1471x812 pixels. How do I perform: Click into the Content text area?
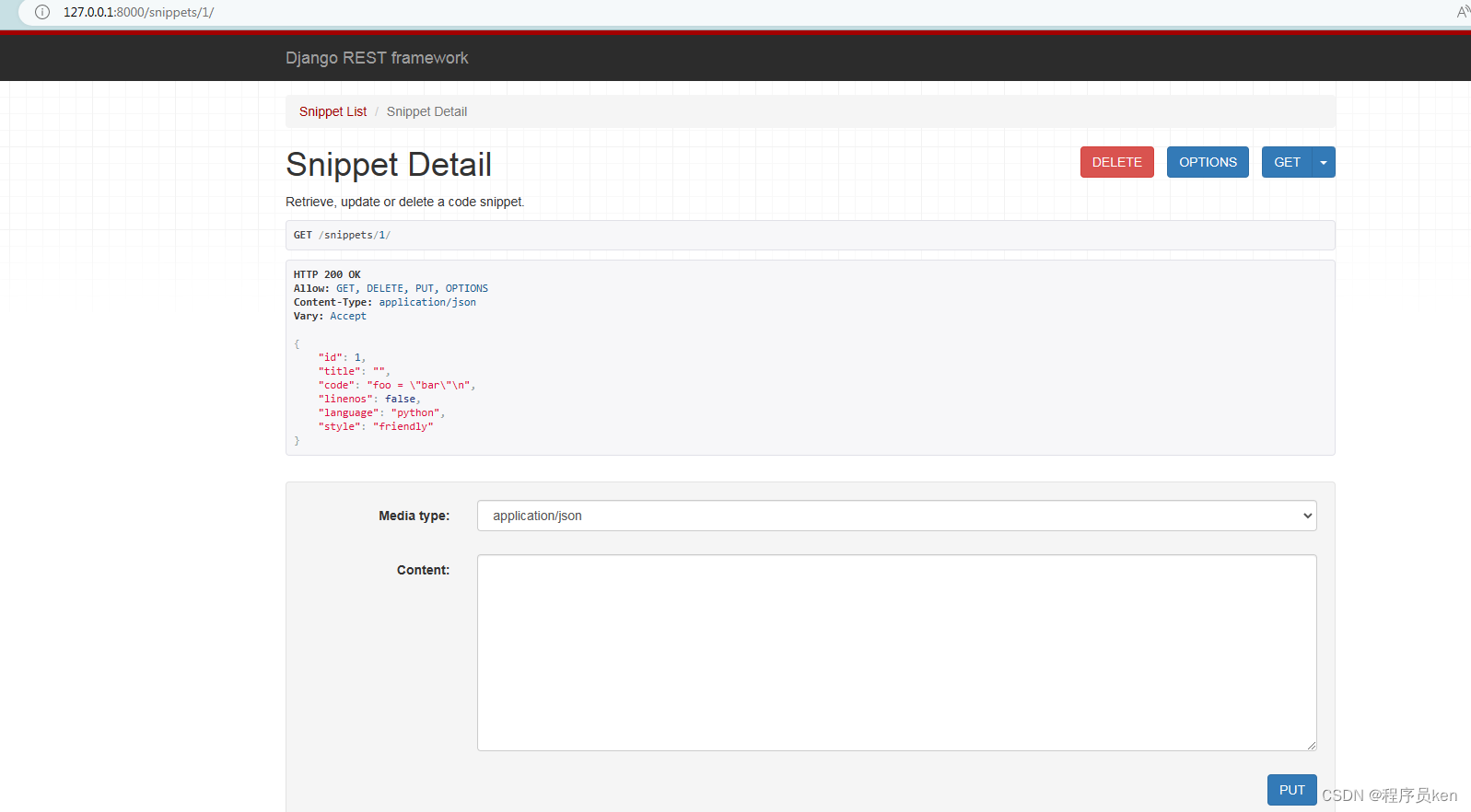tap(896, 653)
